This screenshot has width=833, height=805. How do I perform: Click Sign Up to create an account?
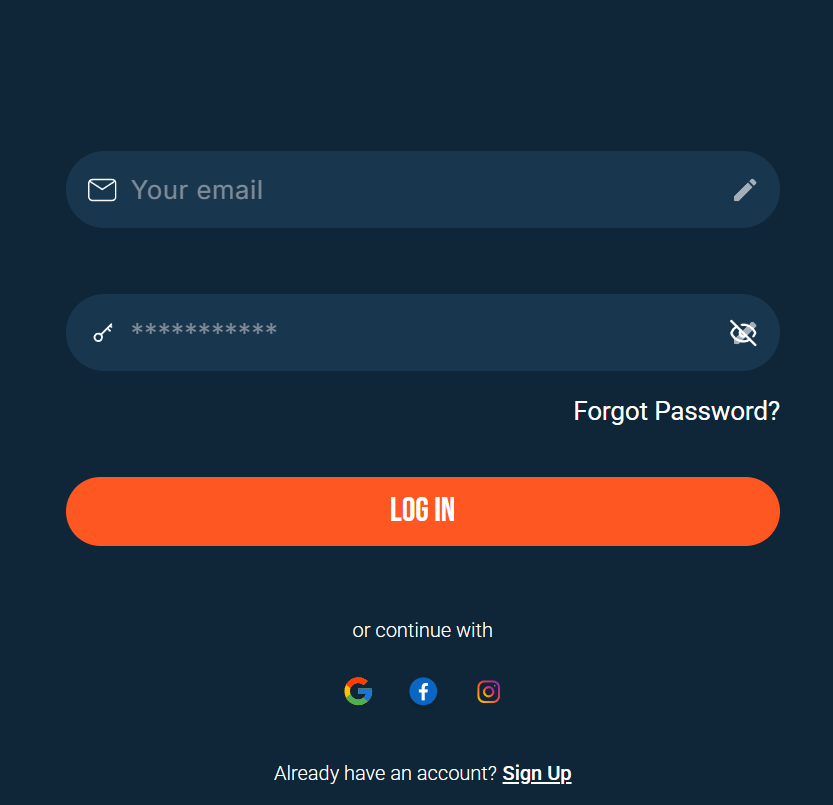coord(537,772)
